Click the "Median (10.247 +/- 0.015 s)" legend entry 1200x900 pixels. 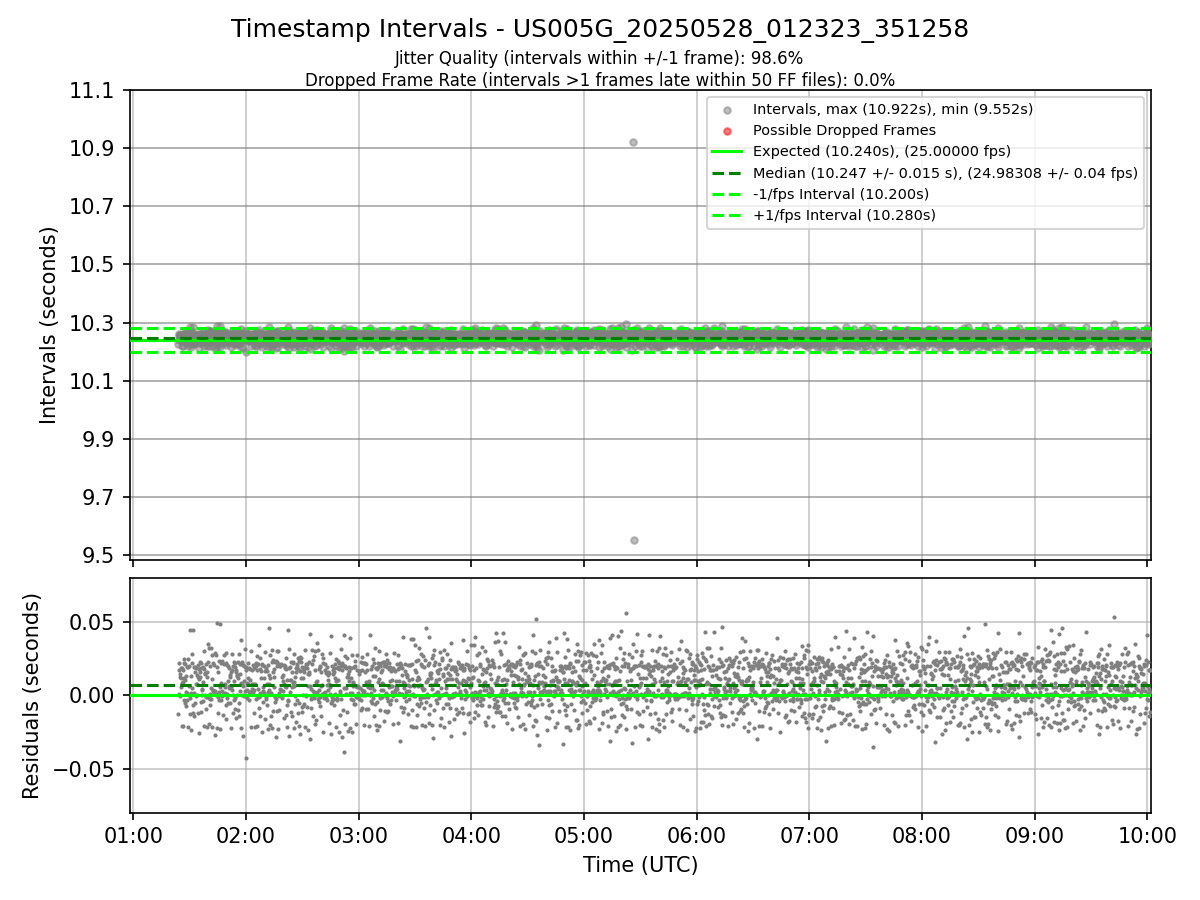[945, 173]
